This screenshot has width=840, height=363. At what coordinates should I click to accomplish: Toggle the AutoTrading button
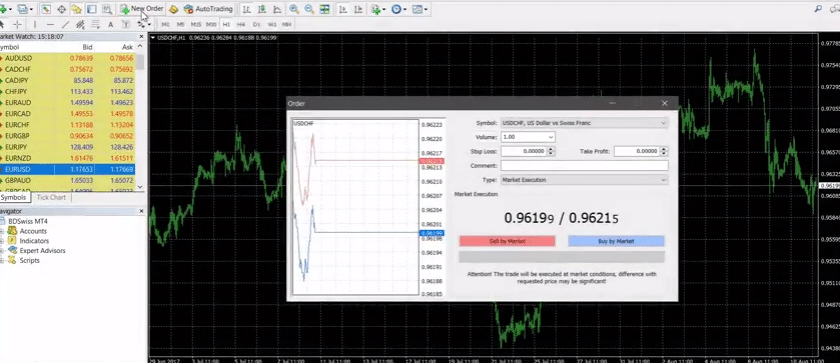tap(208, 9)
